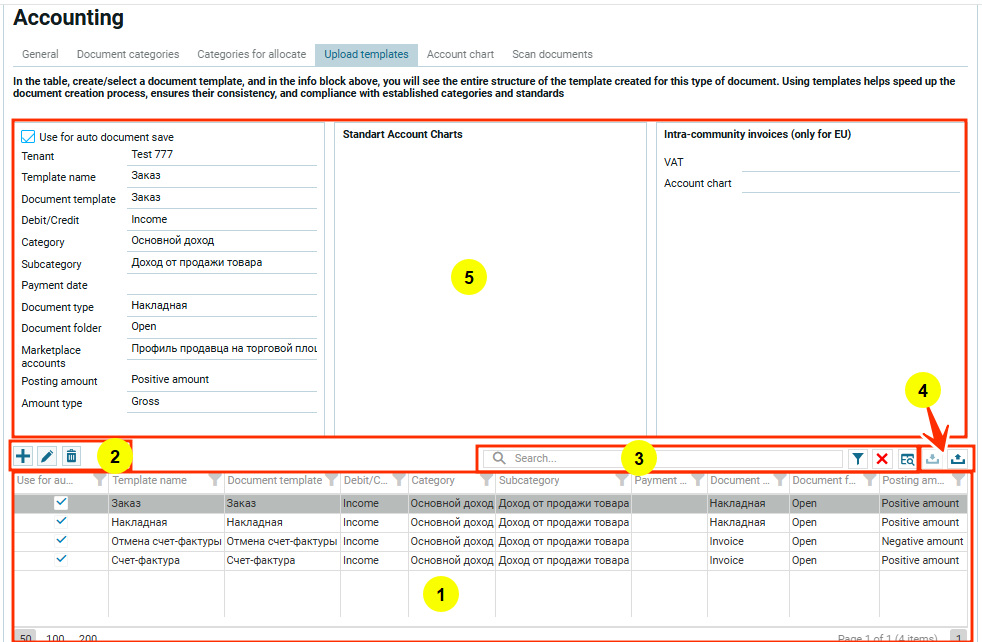Click the trash delete template icon
This screenshot has height=642, width=982.
[71, 457]
